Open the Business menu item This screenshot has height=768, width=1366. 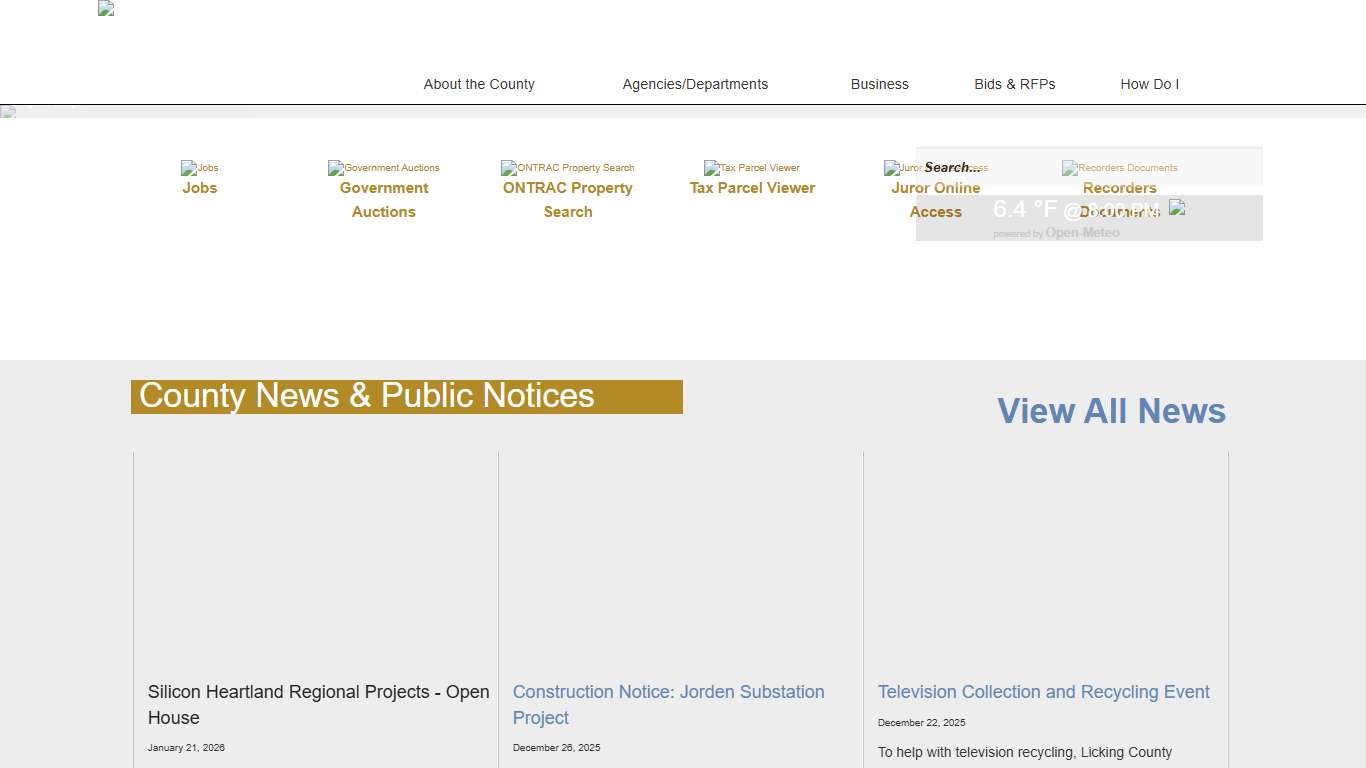pyautogui.click(x=879, y=84)
